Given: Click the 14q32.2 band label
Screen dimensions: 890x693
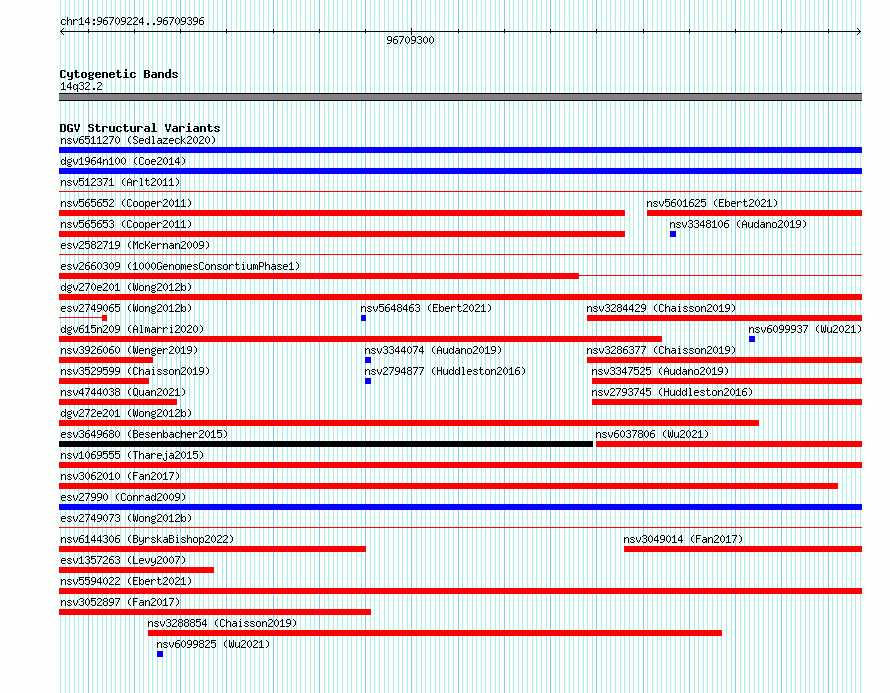Looking at the screenshot, I should (x=81, y=86).
